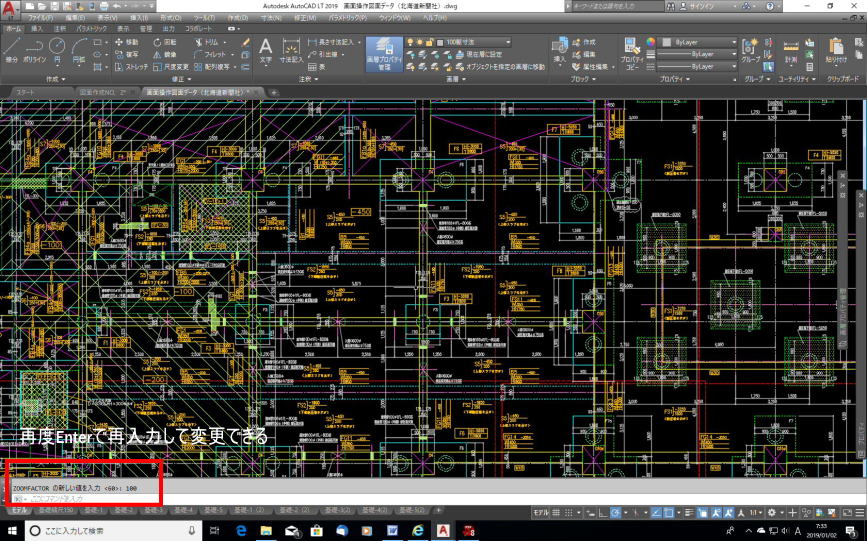The width and height of the screenshot is (867, 541).
Task: Expand the Layers (画層) panel
Action: (x=456, y=79)
